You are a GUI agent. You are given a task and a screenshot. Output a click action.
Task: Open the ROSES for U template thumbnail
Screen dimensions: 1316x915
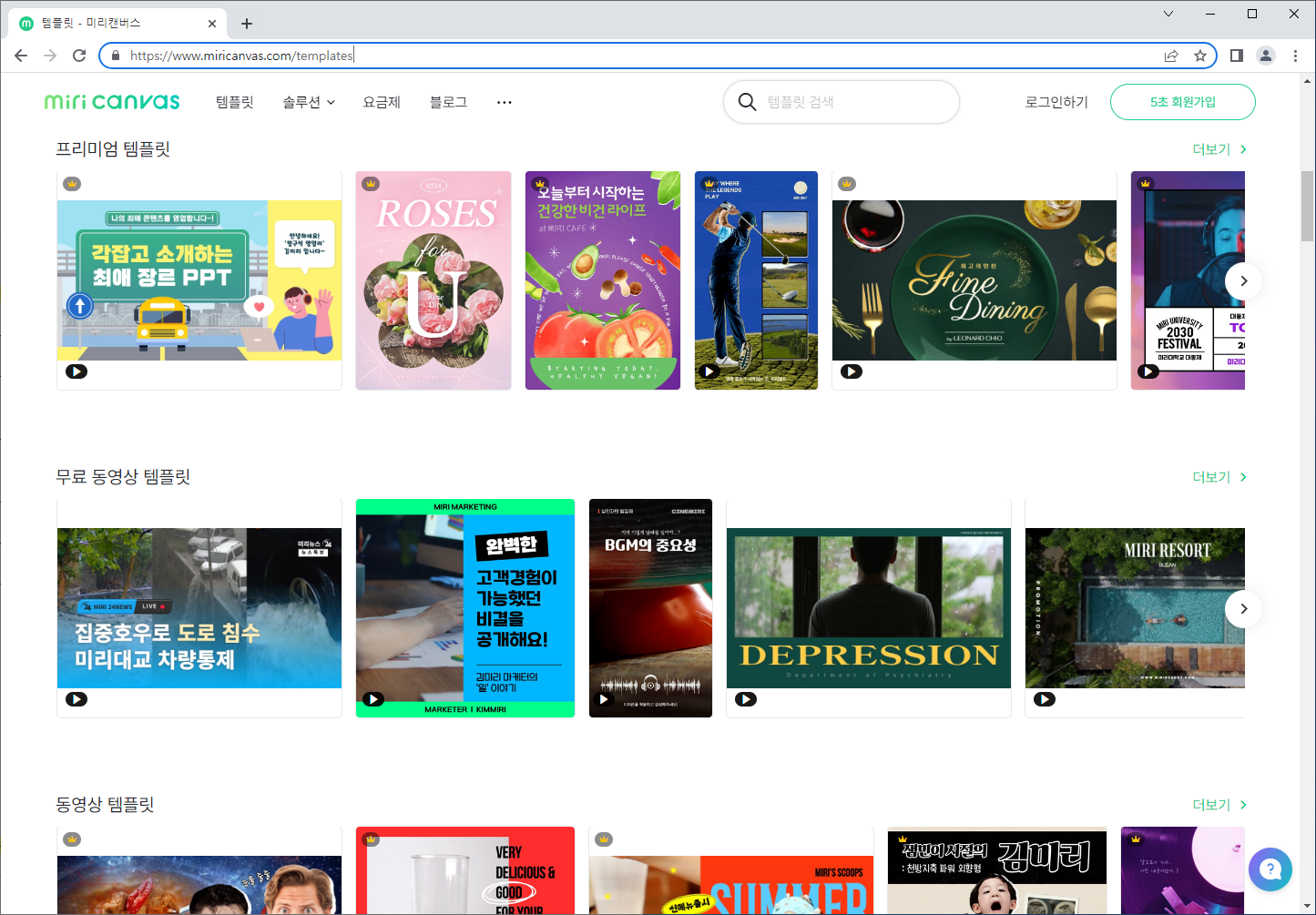(x=434, y=280)
